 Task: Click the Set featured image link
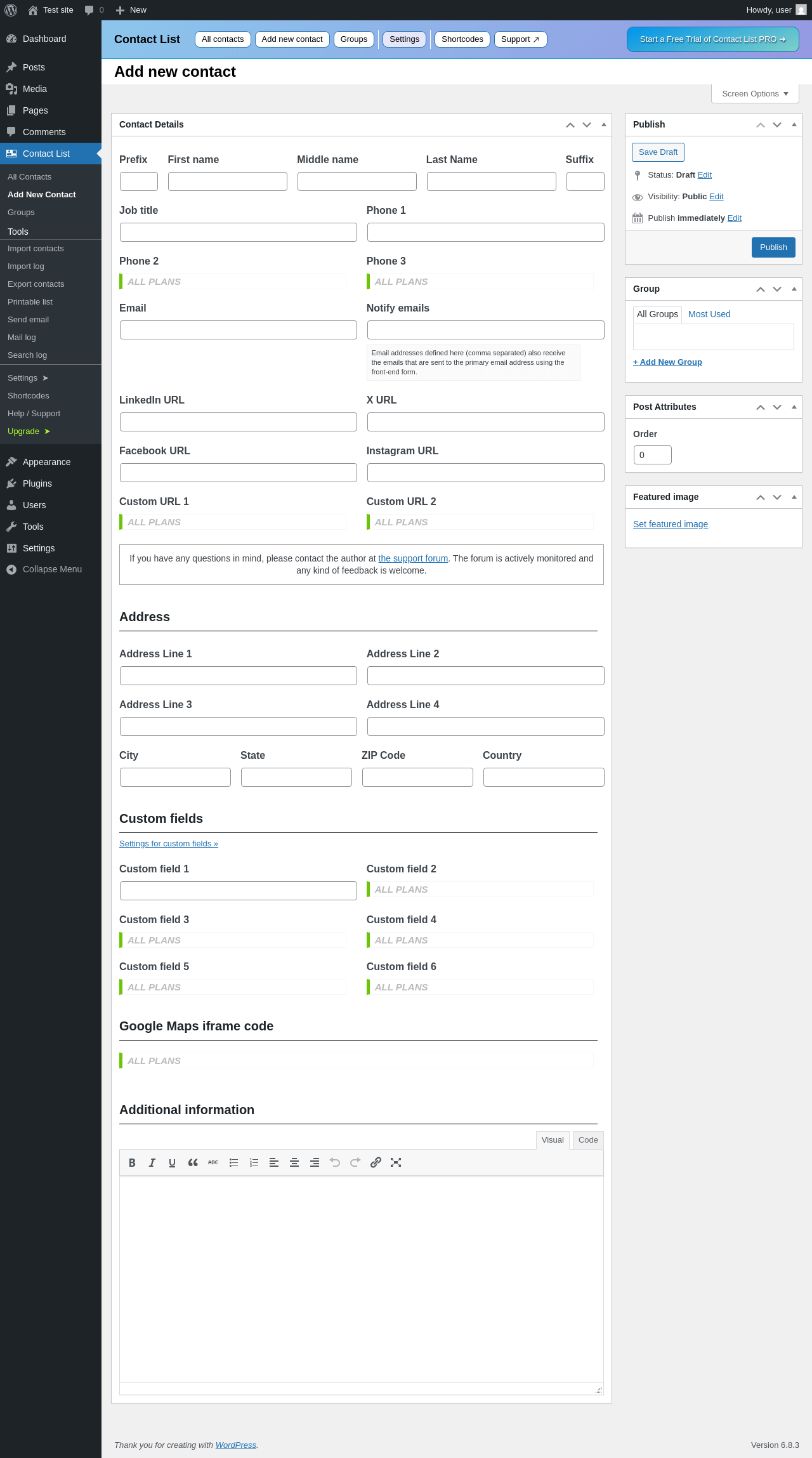[671, 524]
